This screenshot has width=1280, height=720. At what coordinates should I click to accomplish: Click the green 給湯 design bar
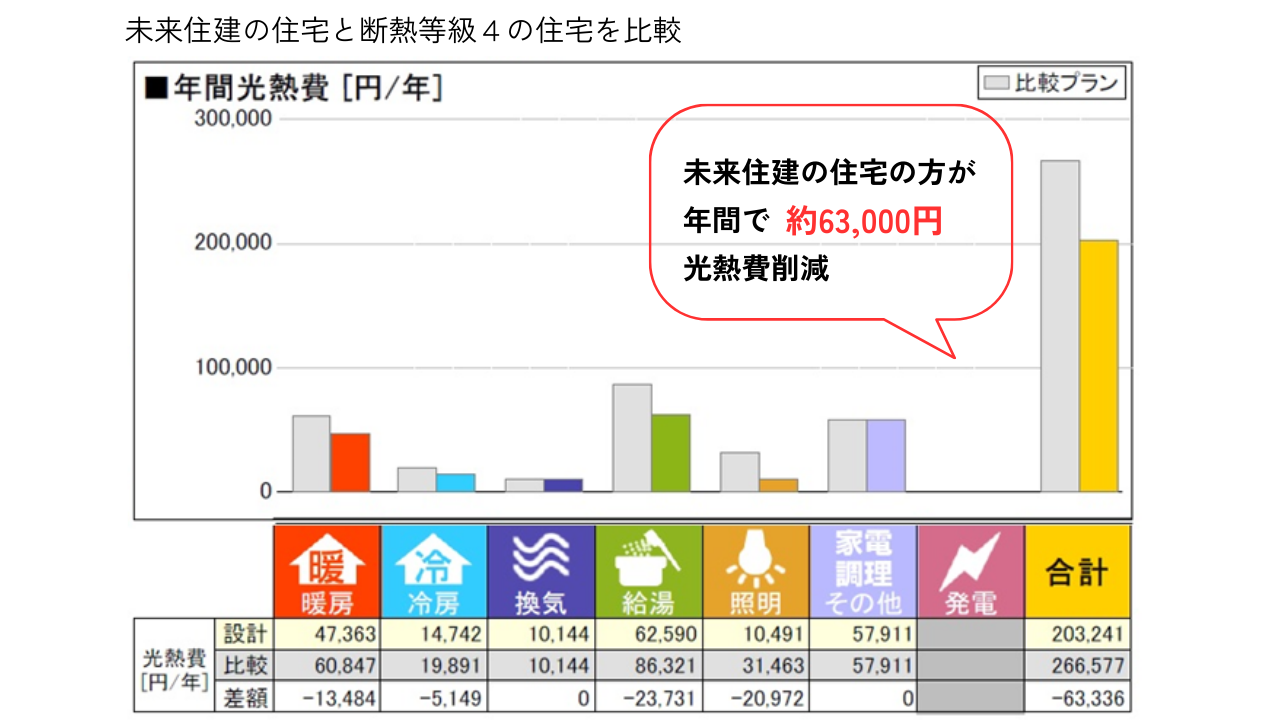pyautogui.click(x=671, y=453)
